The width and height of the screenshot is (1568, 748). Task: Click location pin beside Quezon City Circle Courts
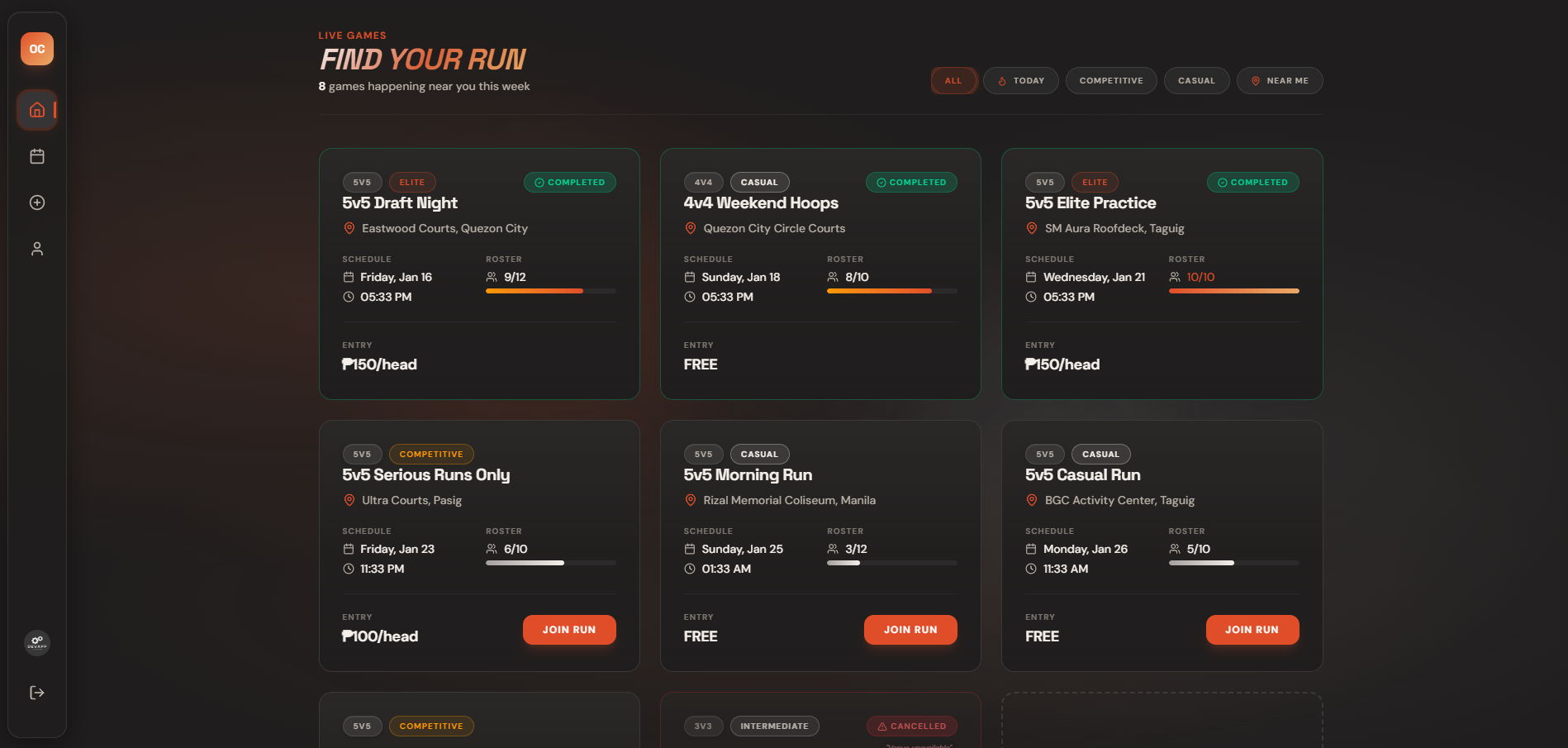click(x=691, y=228)
